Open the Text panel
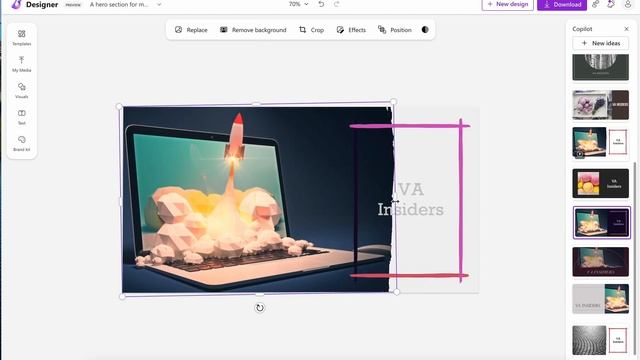Screen dimensions: 640x360 tap(22, 117)
